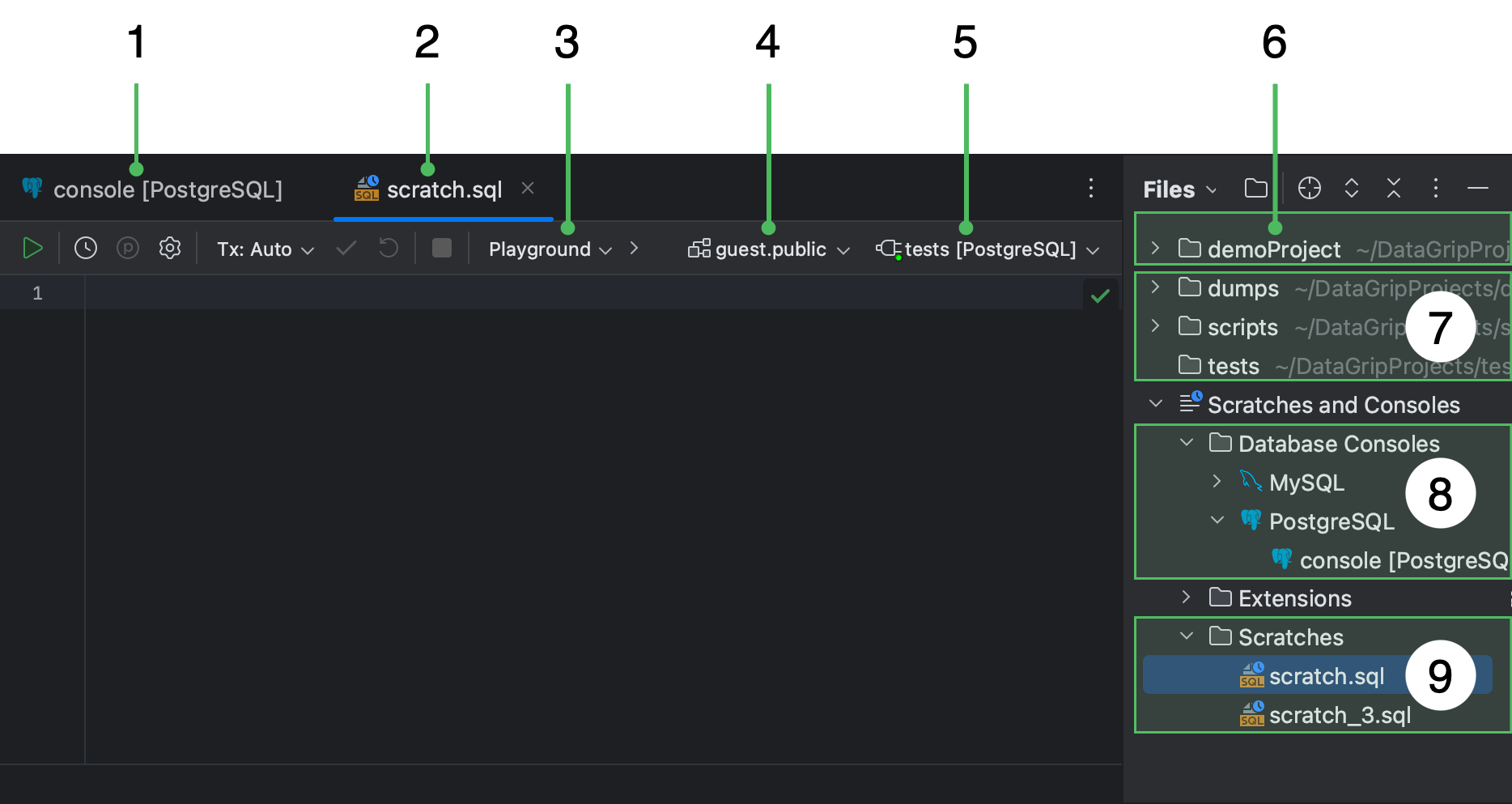Show query parameters using the P icon
The width and height of the screenshot is (1512, 804).
click(x=127, y=248)
